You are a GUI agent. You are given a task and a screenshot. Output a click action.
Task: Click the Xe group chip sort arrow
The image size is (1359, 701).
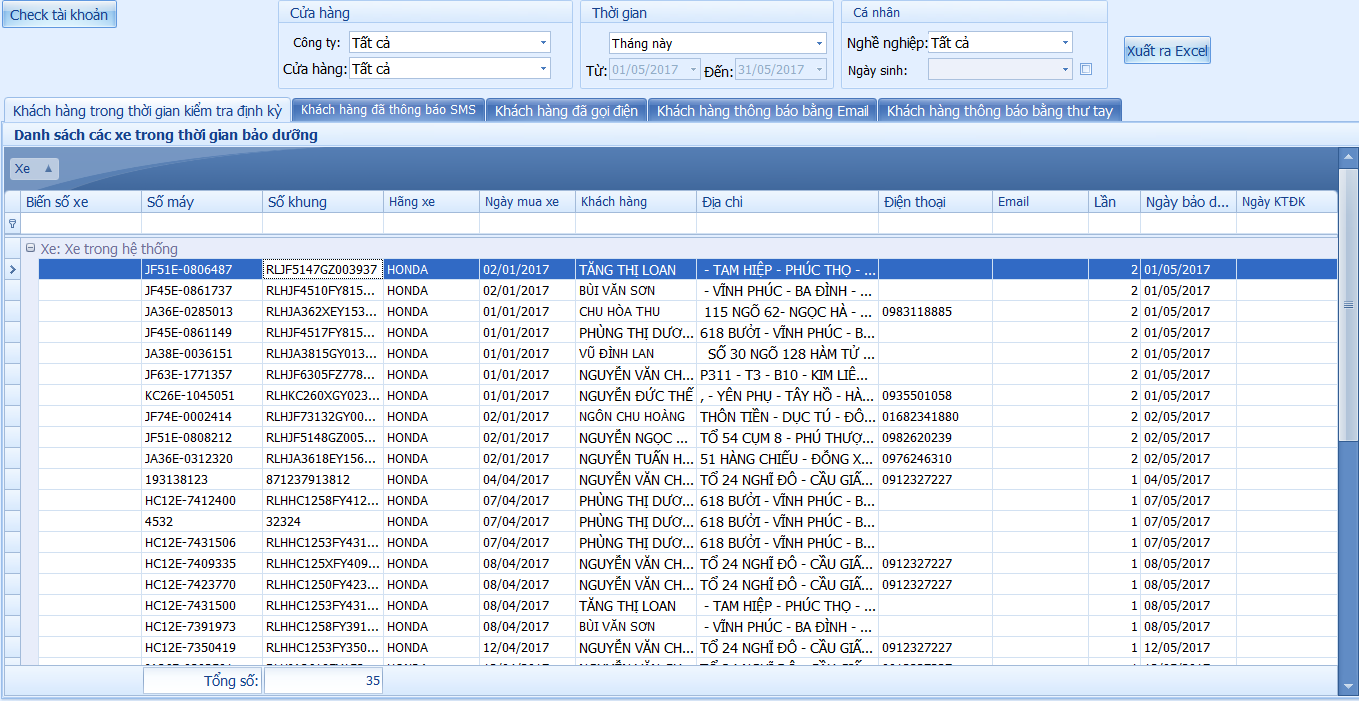(x=48, y=168)
